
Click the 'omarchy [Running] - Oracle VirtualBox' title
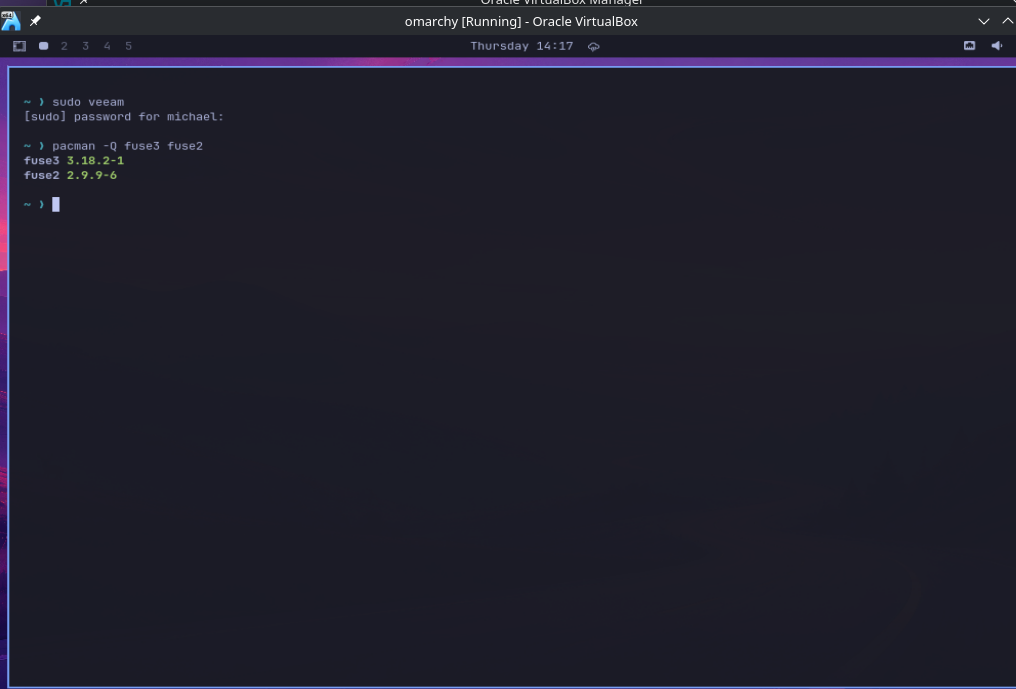click(521, 21)
